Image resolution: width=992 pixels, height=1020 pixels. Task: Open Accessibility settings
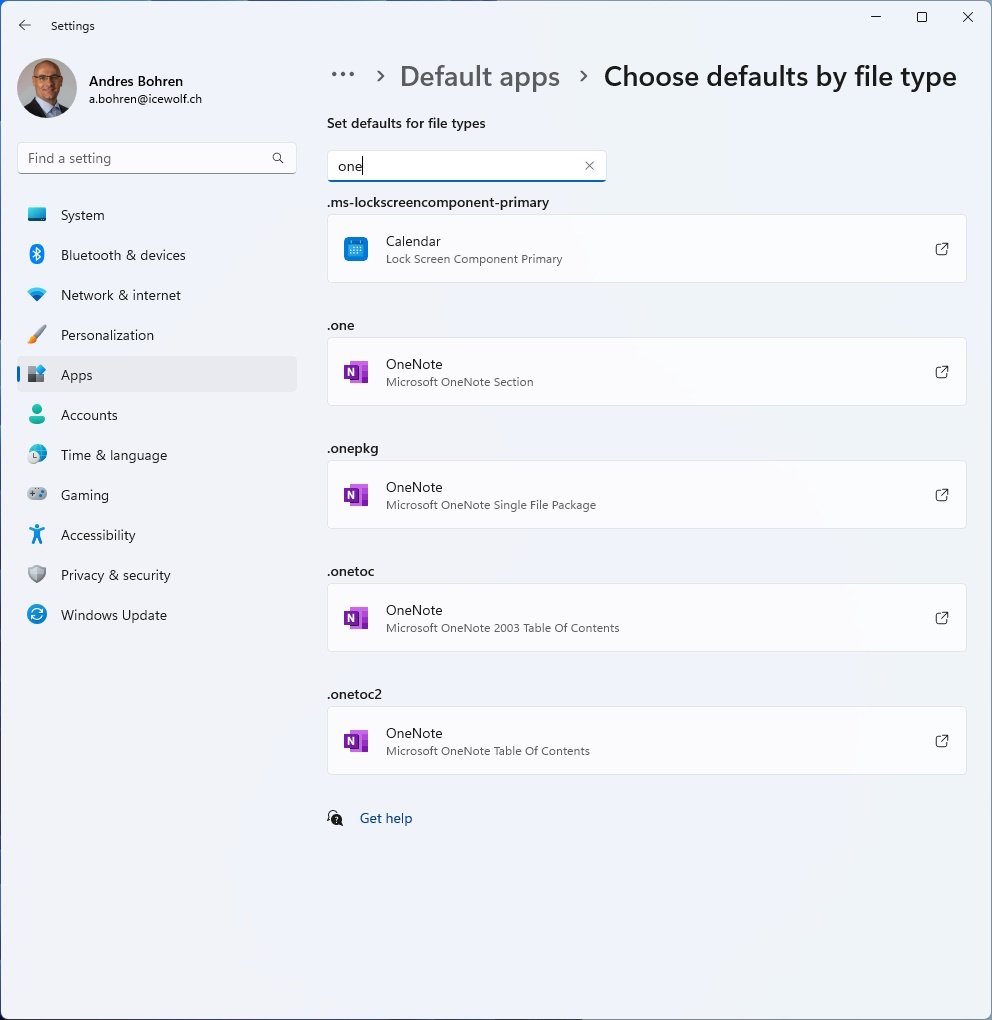click(157, 535)
